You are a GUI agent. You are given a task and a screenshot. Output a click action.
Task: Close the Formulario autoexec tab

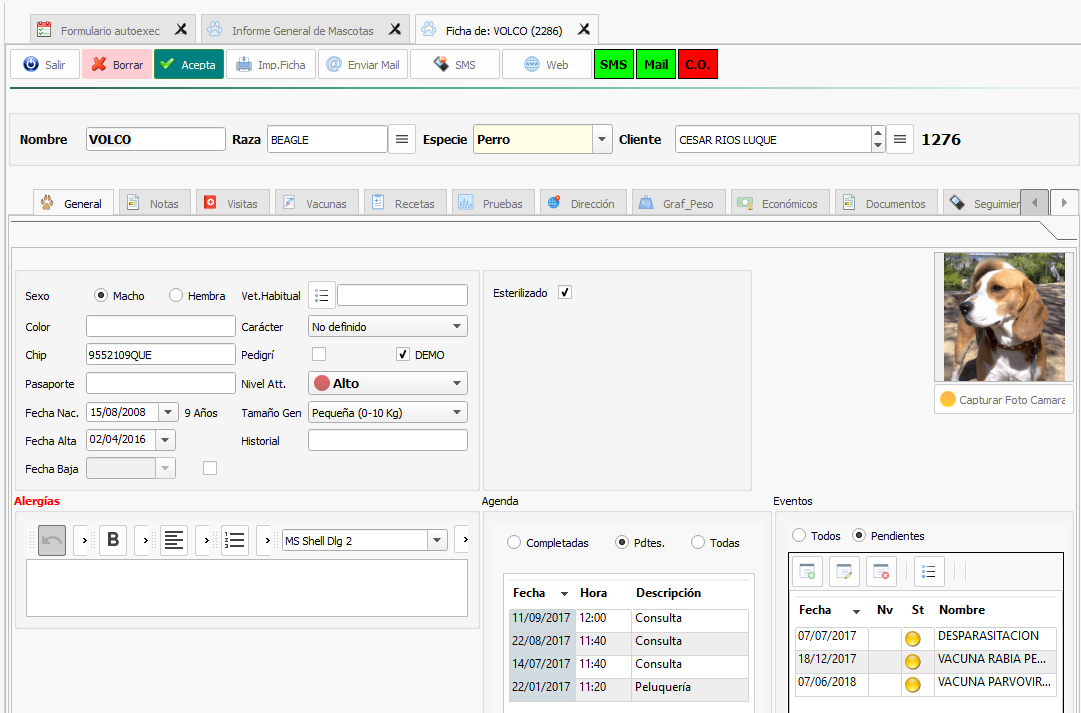[x=181, y=30]
